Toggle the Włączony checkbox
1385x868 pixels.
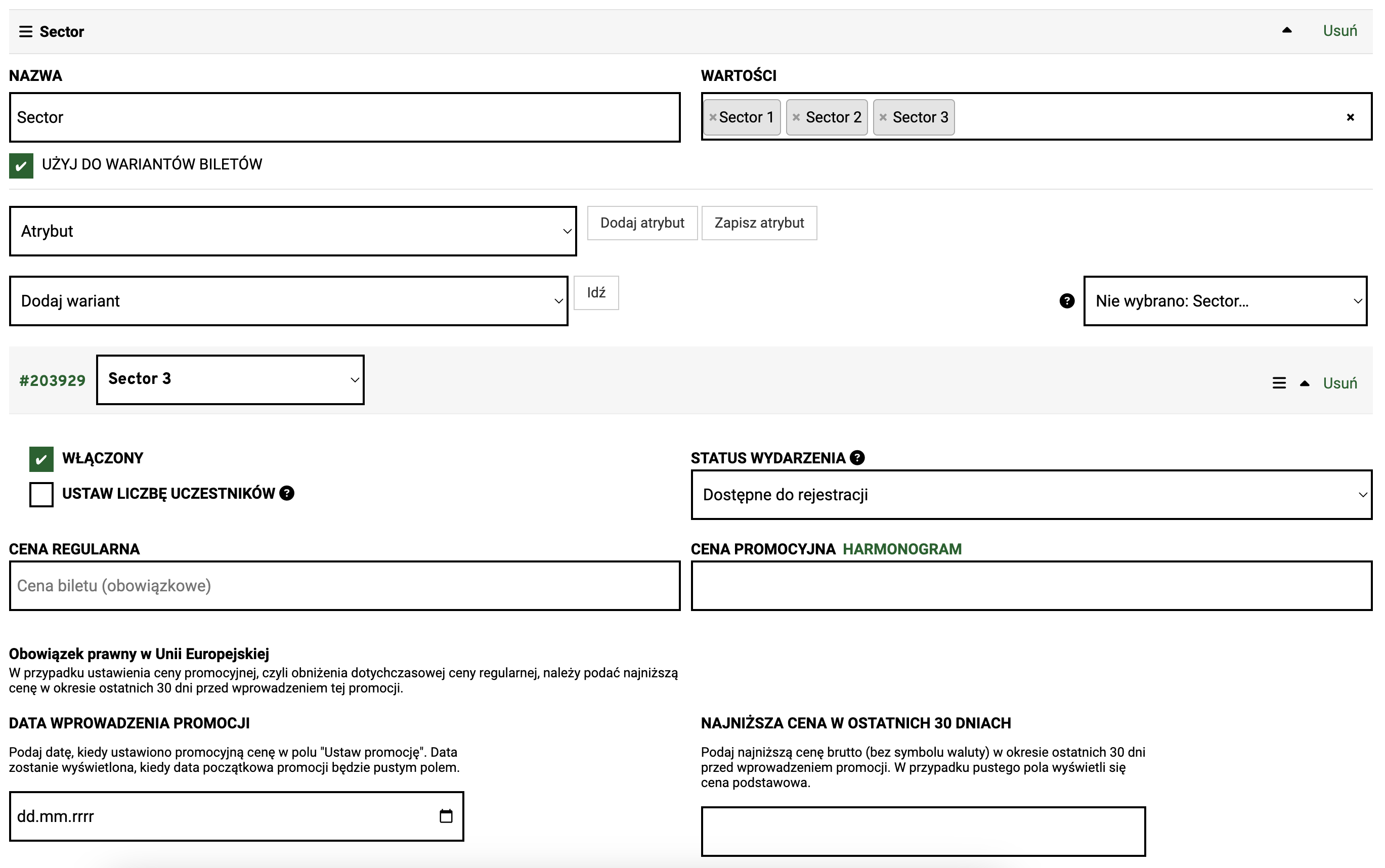[x=41, y=459]
